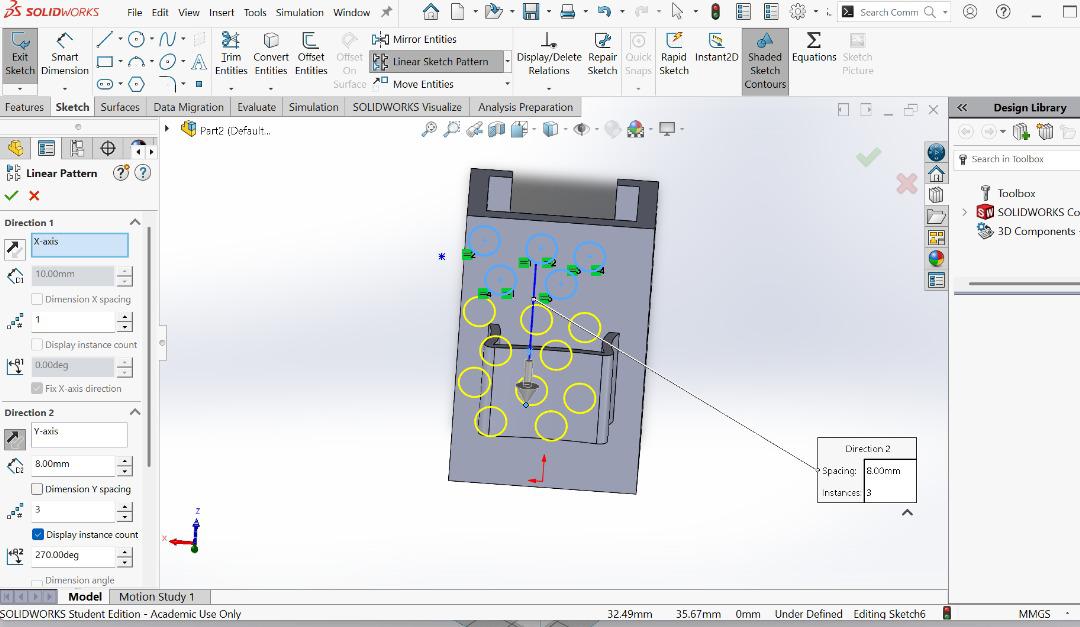
Task: Open the Toolbox library item
Action: [x=1016, y=193]
